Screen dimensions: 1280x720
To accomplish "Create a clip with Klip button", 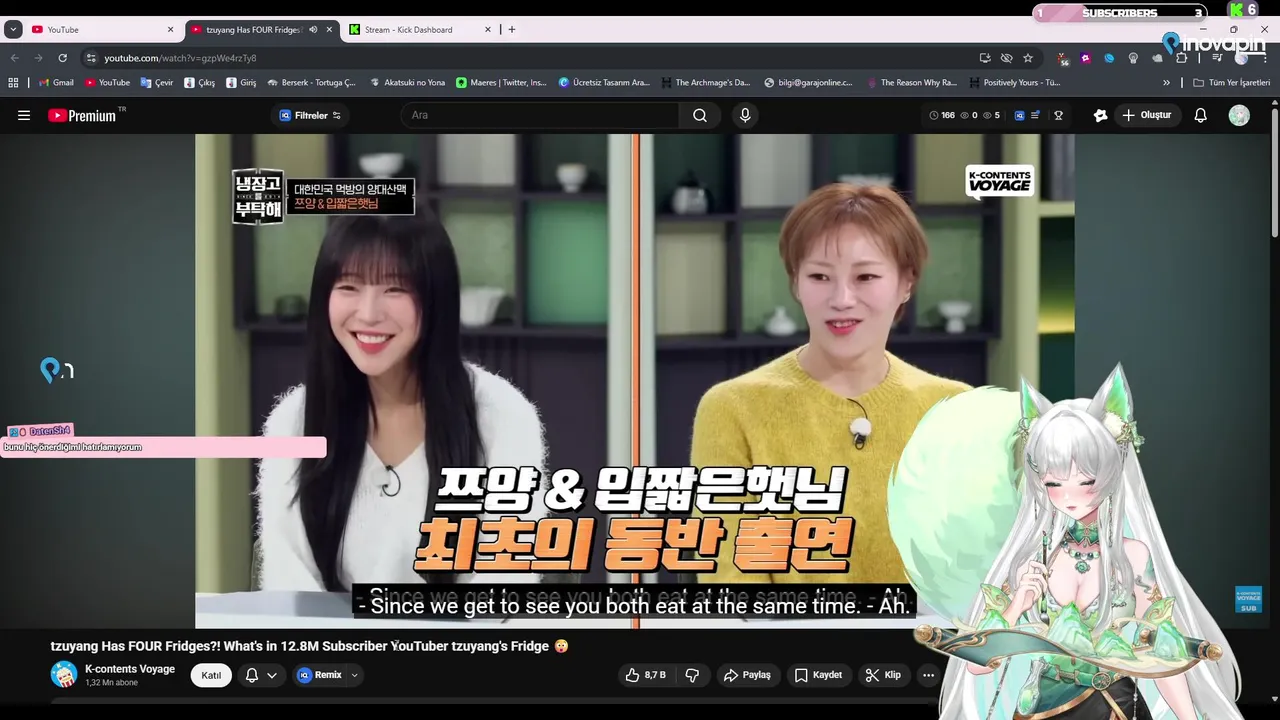I will point(883,675).
